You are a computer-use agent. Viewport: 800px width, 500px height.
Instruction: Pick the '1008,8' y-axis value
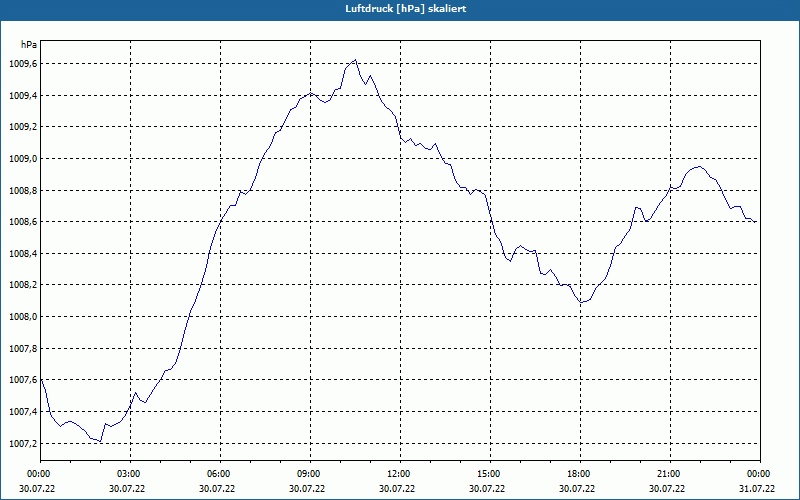(23, 190)
